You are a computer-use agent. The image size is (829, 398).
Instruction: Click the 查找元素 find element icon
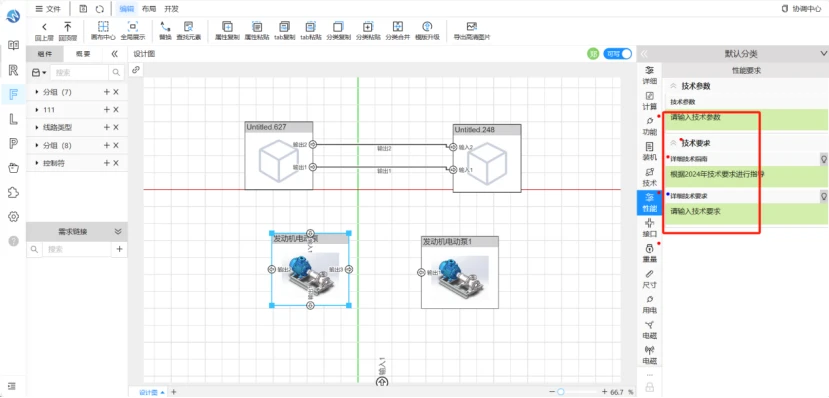coord(188,26)
